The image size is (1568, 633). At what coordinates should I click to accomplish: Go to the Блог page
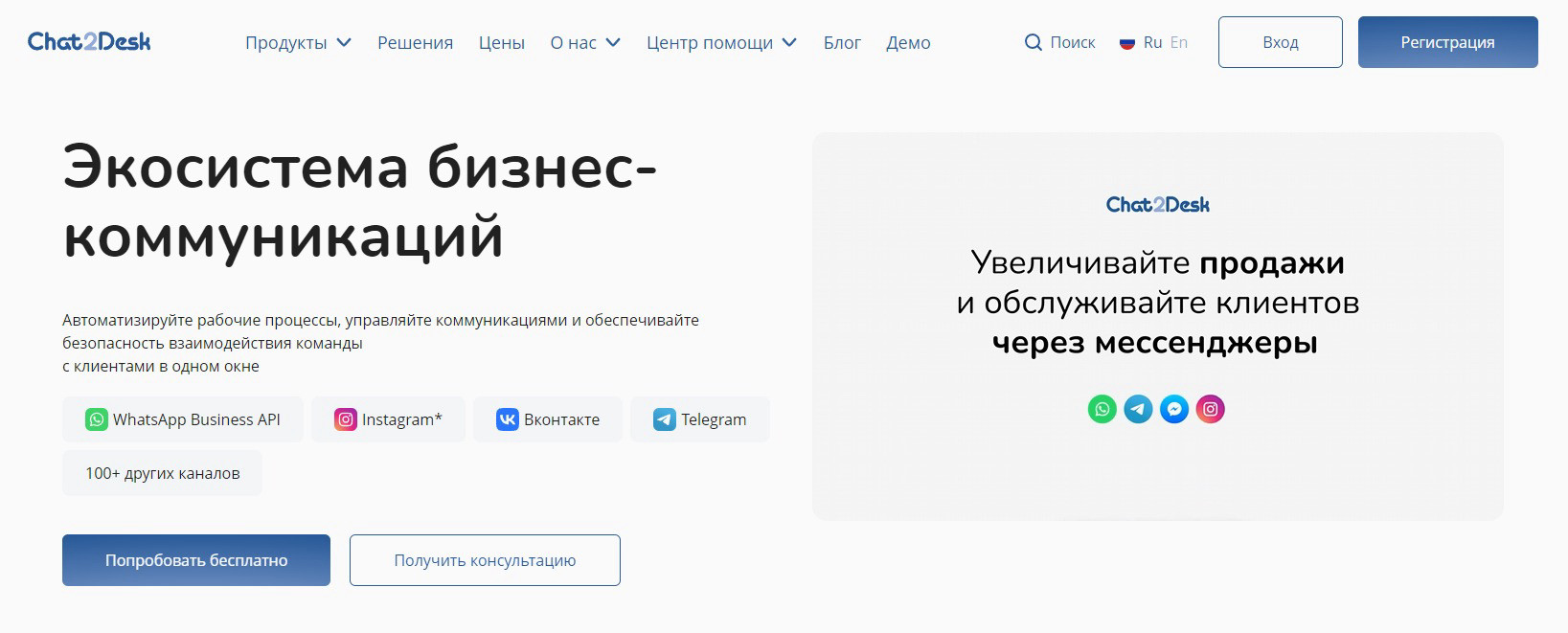pos(842,43)
